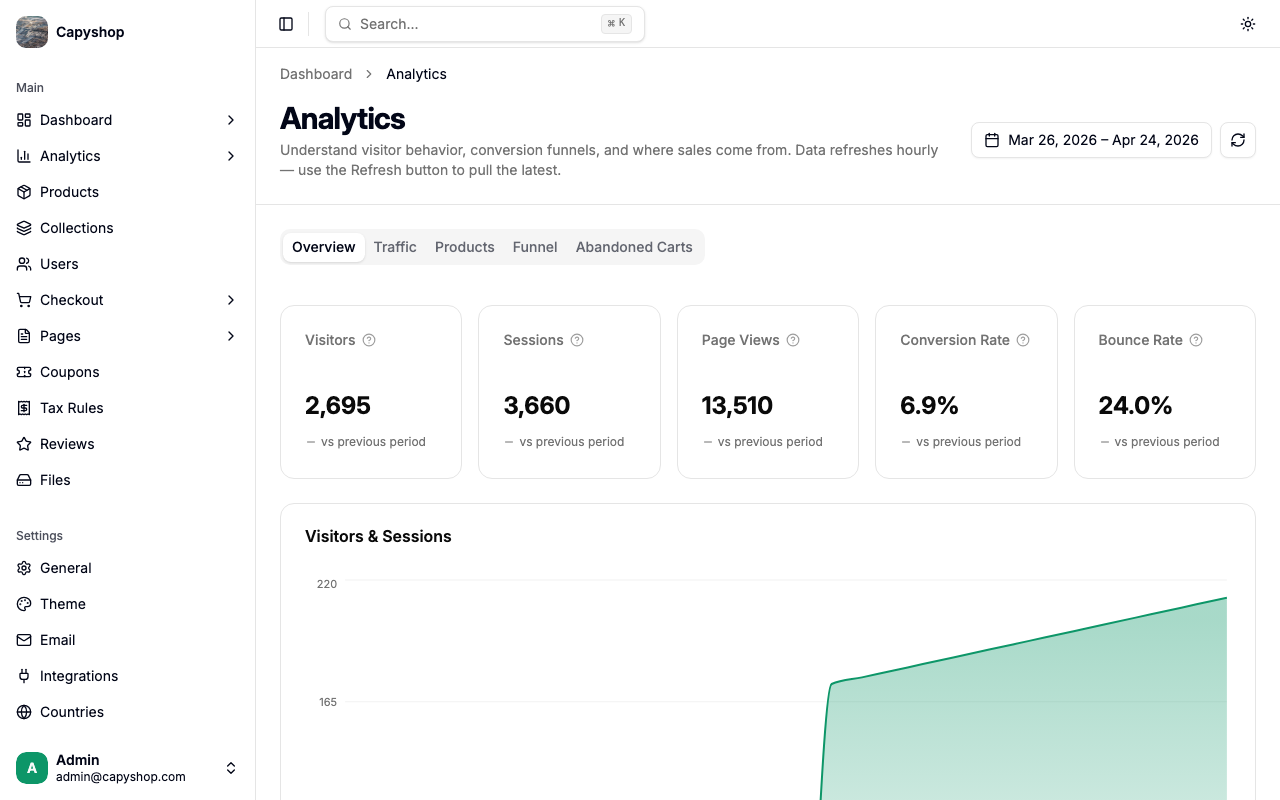Open the Funnel tab
The width and height of the screenshot is (1280, 800).
535,247
